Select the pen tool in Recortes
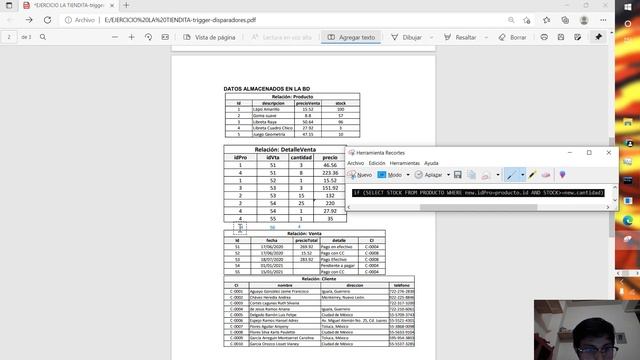The width and height of the screenshot is (640, 360). point(511,175)
